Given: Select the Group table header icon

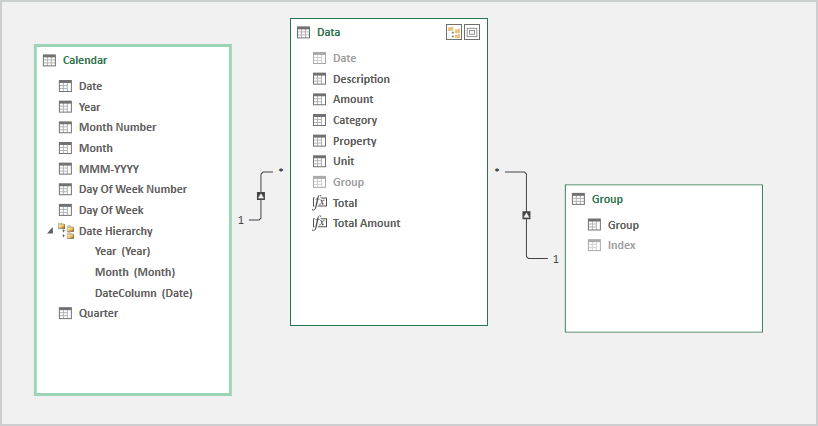Looking at the screenshot, I should pos(578,199).
